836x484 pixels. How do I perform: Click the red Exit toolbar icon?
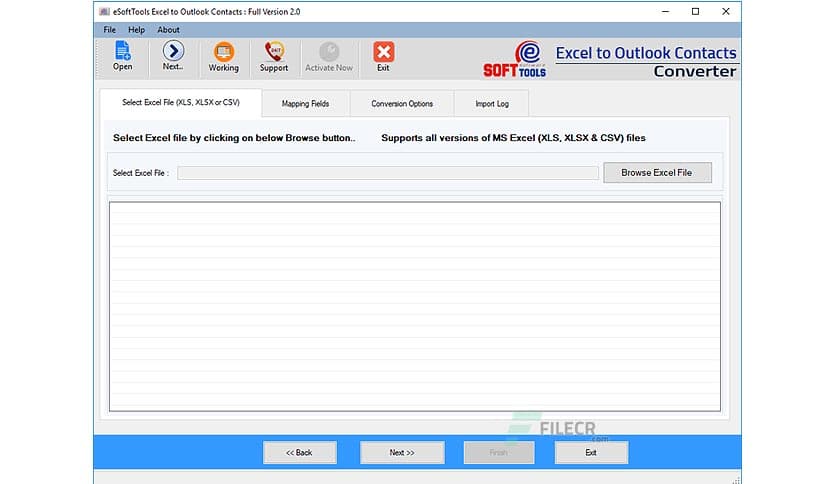pos(383,57)
